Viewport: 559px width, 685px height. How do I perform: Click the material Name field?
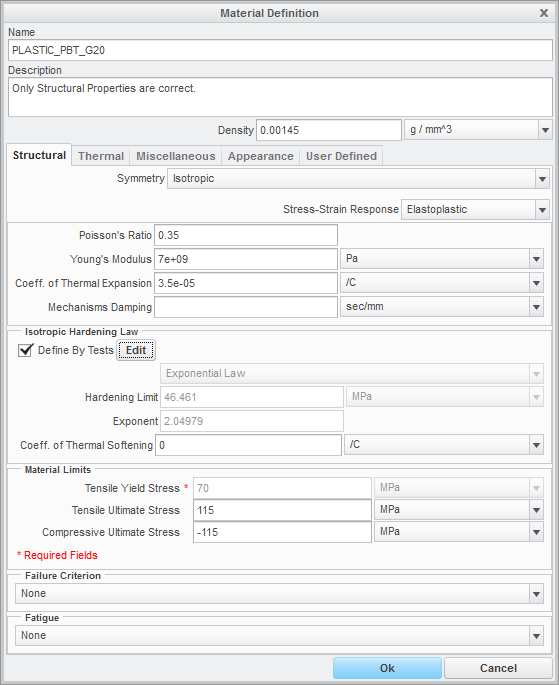(x=280, y=50)
